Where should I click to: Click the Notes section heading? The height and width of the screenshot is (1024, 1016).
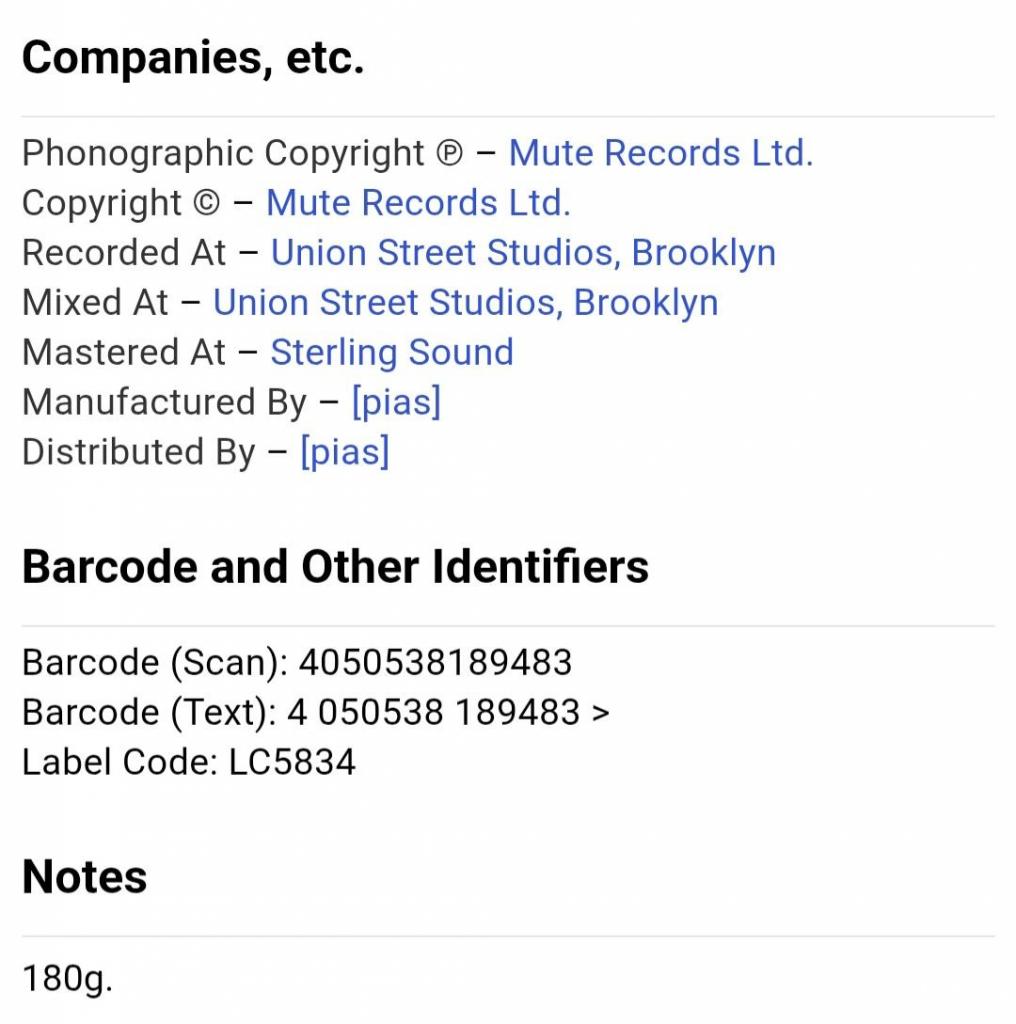coord(84,877)
